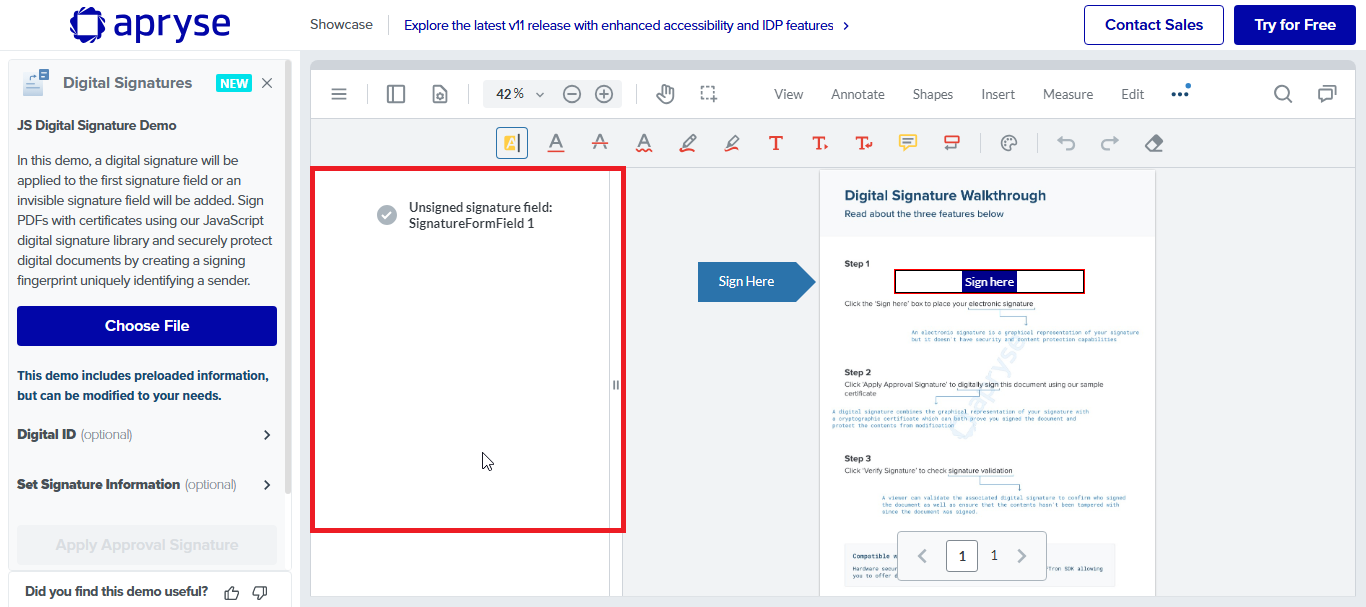Toggle the left side panel

point(396,94)
